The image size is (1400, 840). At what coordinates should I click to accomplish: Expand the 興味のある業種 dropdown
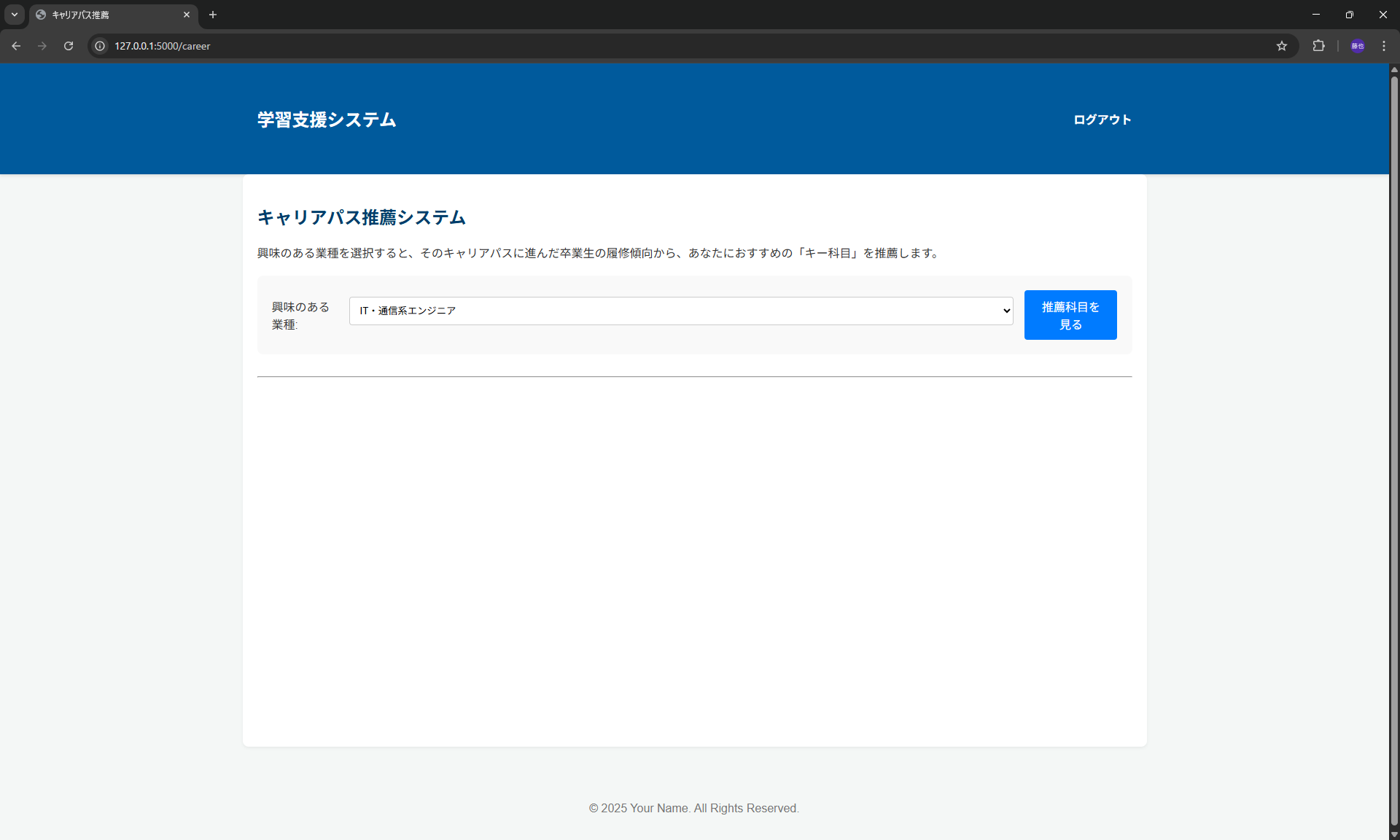coord(680,311)
